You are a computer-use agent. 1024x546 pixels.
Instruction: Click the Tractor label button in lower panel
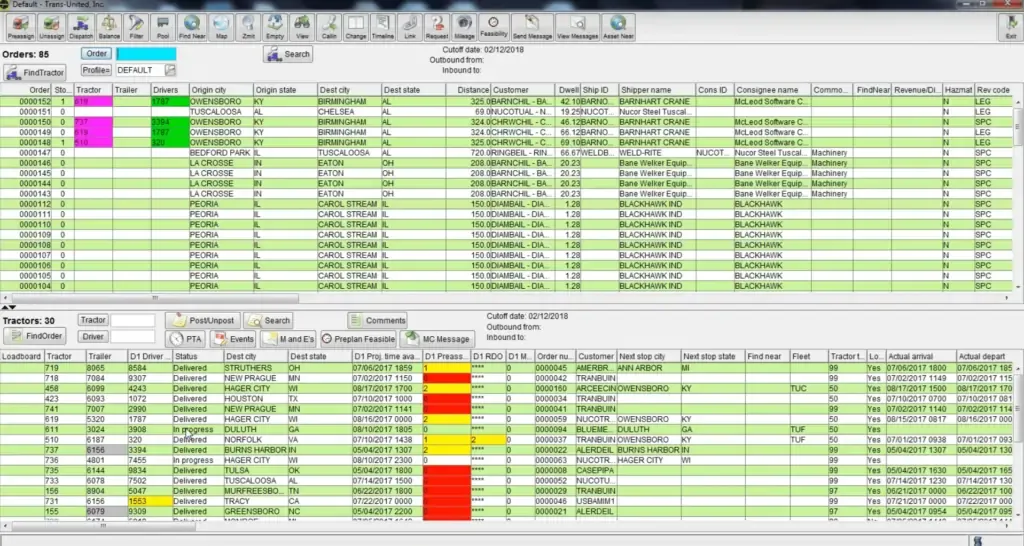[x=93, y=320]
